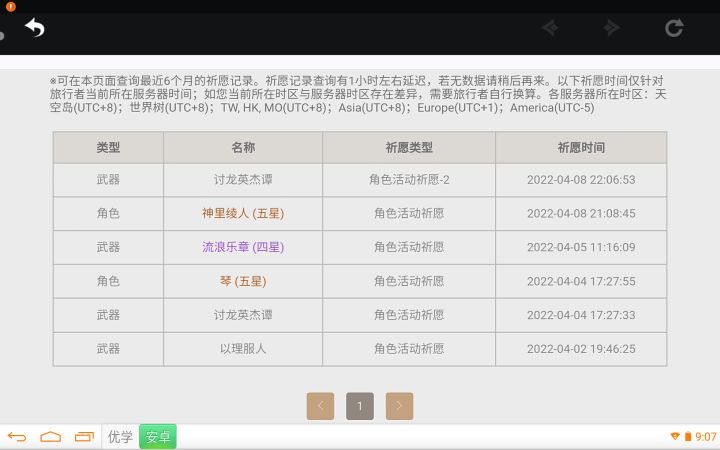
Task: Click 角色活动祈愿 in 以理服人 row
Action: 409,349
